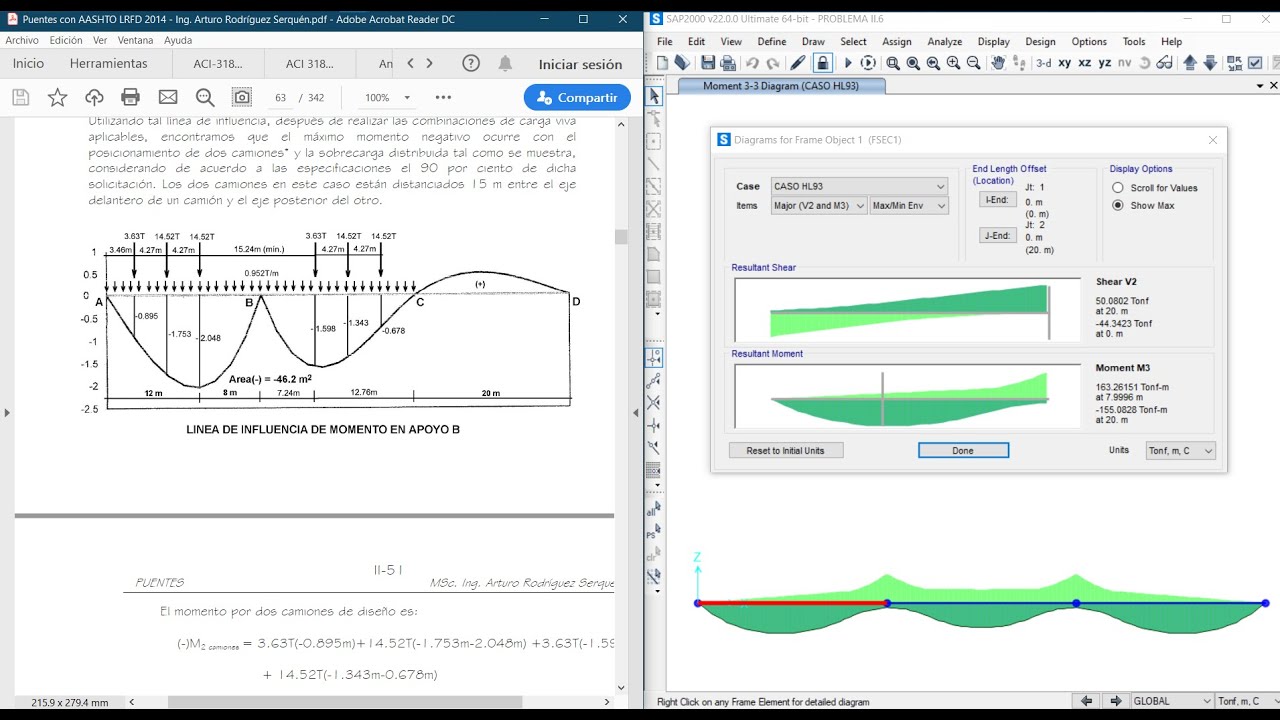This screenshot has width=1280, height=720.
Task: Click the Acrobat notifications bell icon
Action: click(x=506, y=63)
